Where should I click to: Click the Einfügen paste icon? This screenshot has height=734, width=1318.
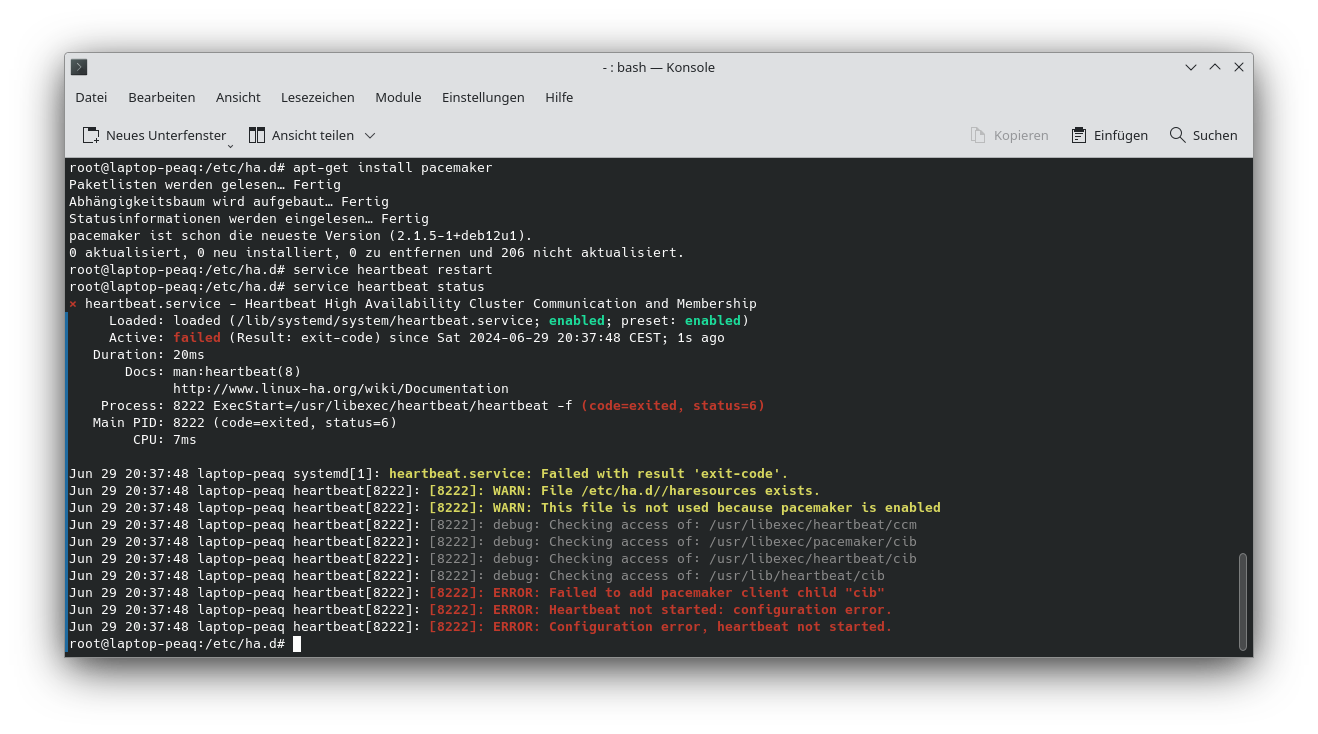(x=1077, y=134)
